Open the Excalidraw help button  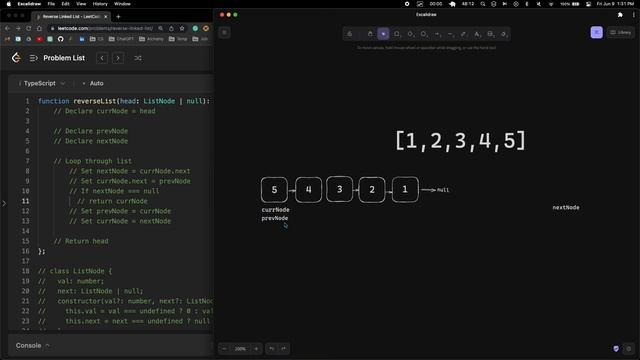(629, 349)
